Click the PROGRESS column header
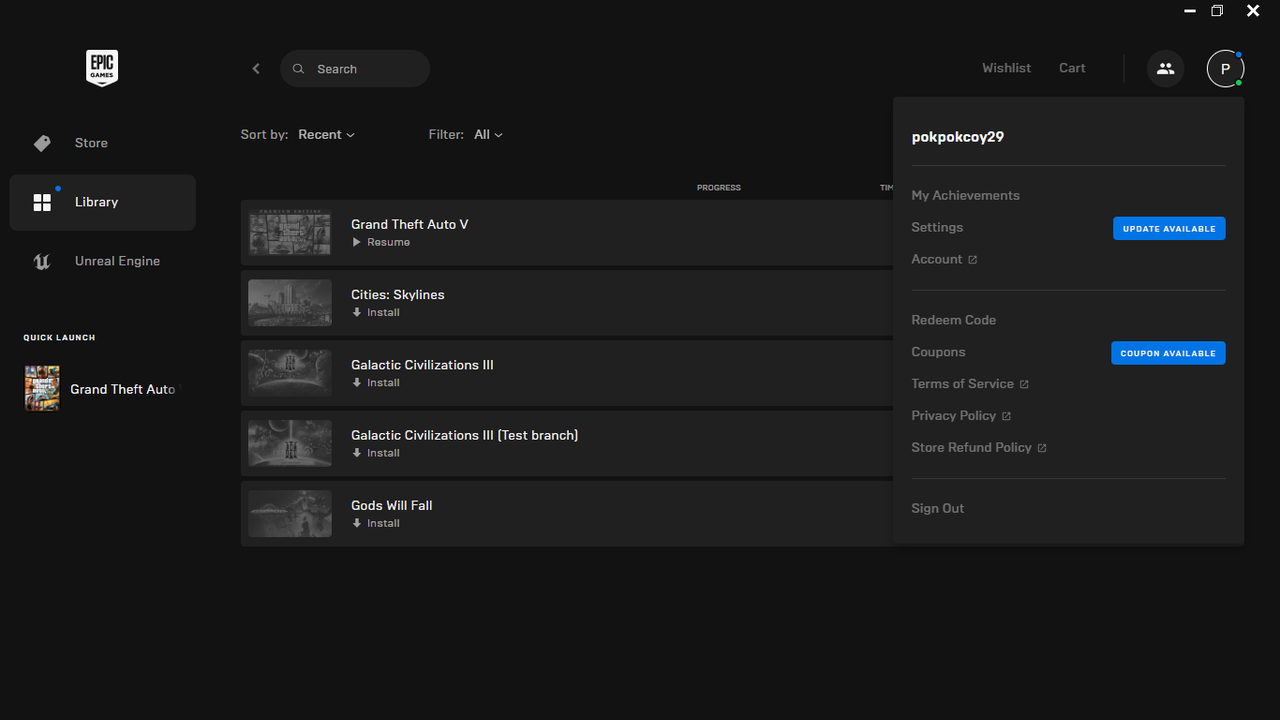The width and height of the screenshot is (1280, 720). 719,188
